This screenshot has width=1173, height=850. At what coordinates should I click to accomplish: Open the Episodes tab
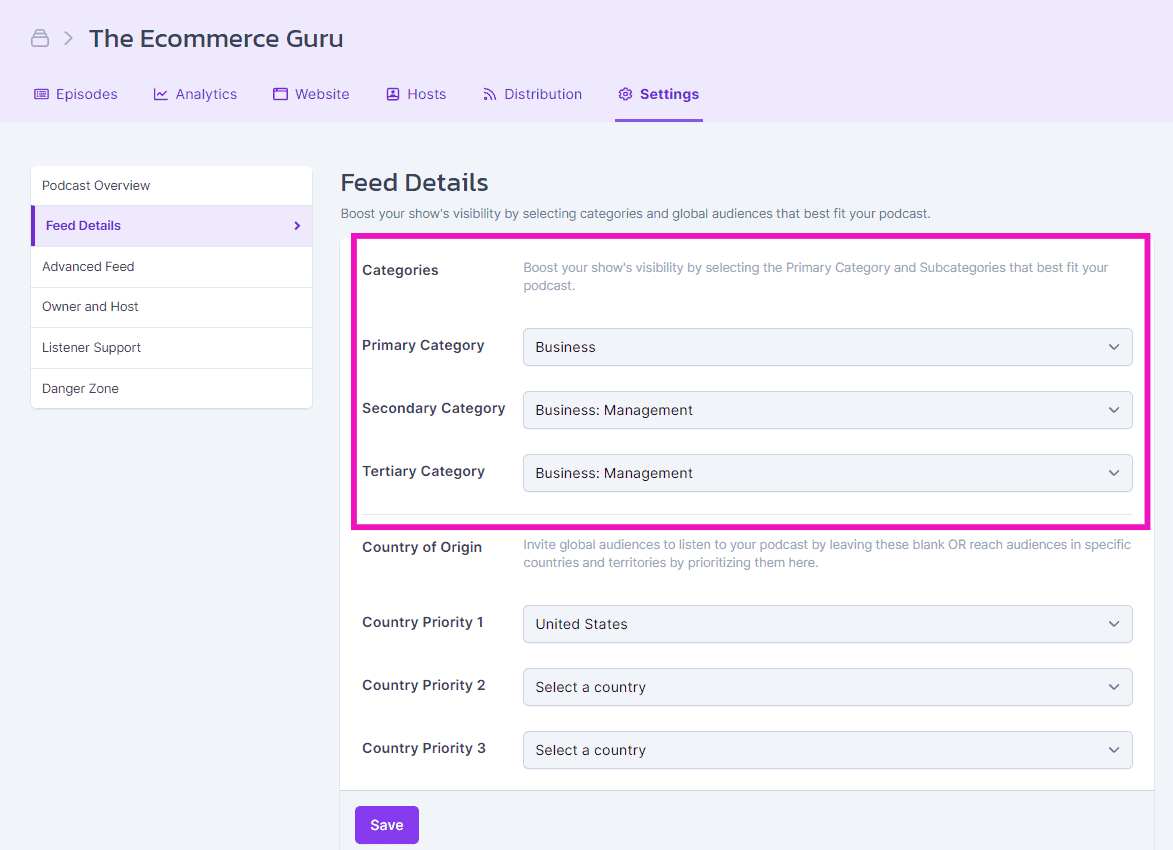point(76,94)
